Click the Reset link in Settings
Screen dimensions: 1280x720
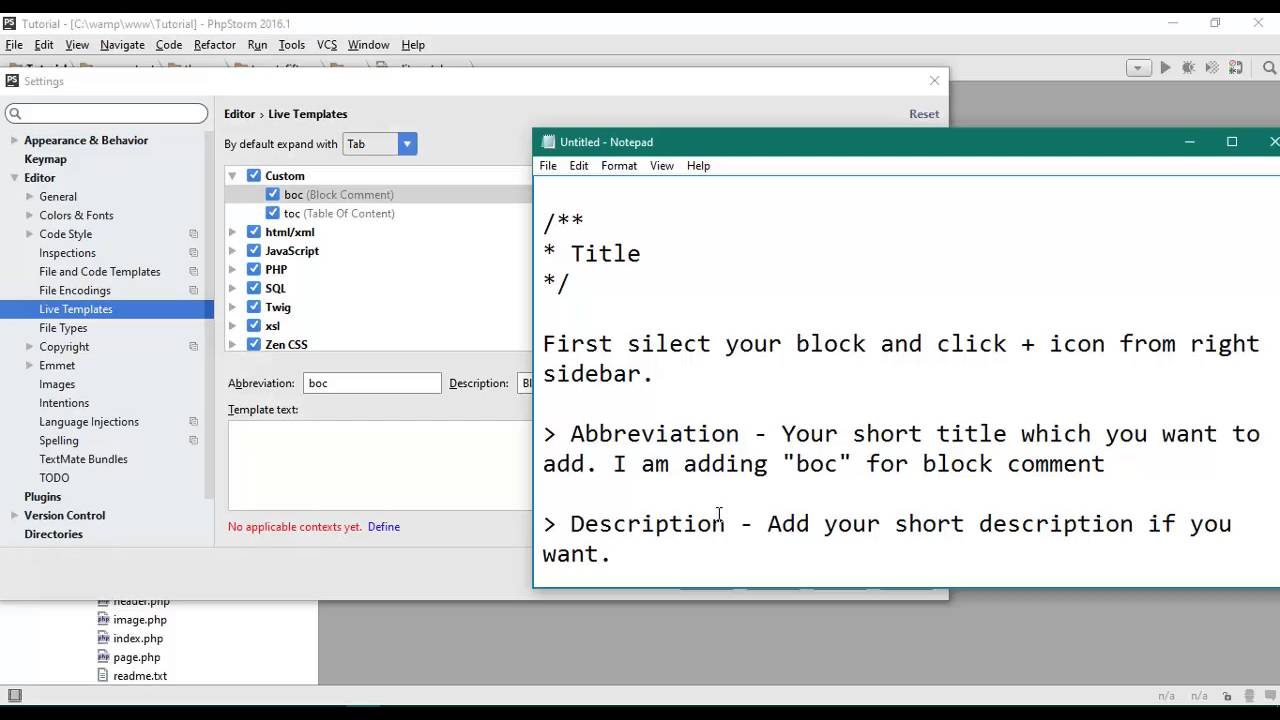tap(924, 114)
